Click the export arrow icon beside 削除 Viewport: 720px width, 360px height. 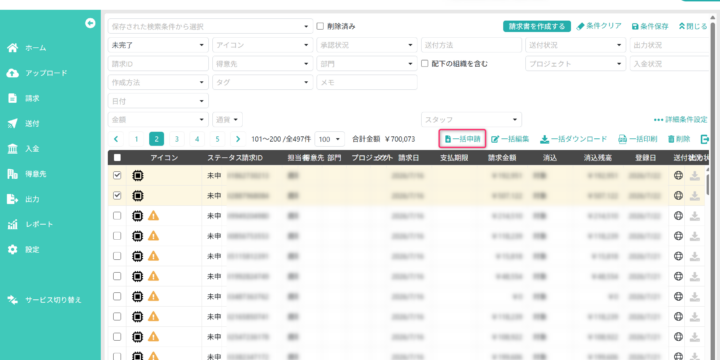(x=704, y=139)
